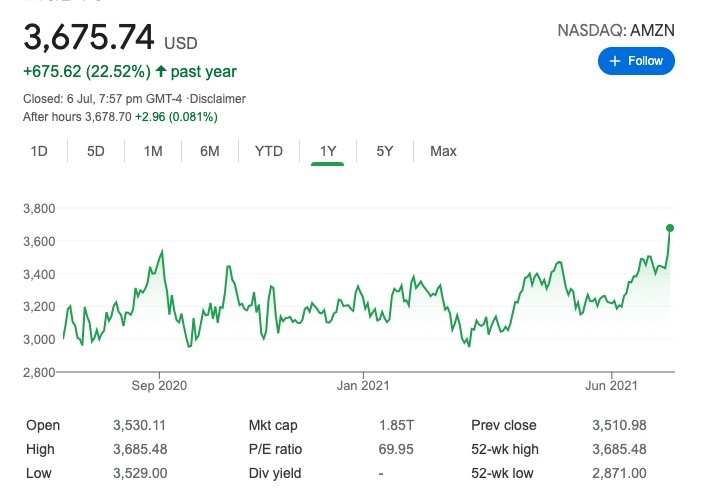Image resolution: width=708 pixels, height=503 pixels.
Task: Show the Max range chart
Action: click(443, 151)
